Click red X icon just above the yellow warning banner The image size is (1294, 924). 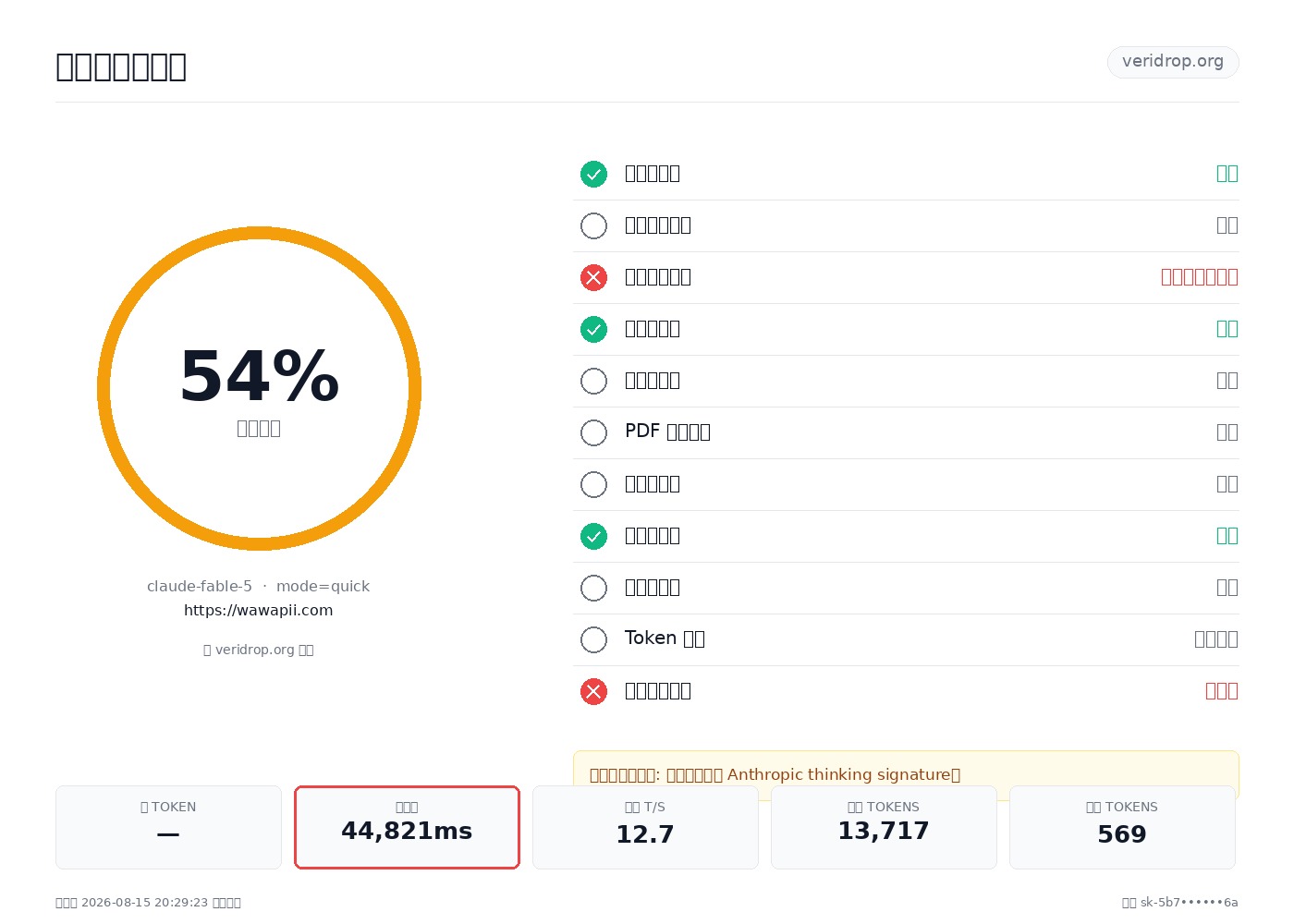click(x=593, y=691)
